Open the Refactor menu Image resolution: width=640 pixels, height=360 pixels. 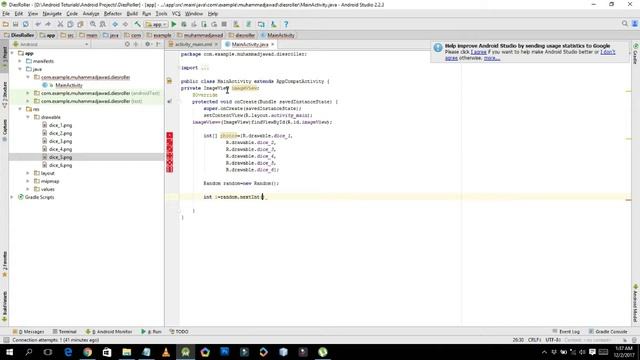click(x=113, y=13)
